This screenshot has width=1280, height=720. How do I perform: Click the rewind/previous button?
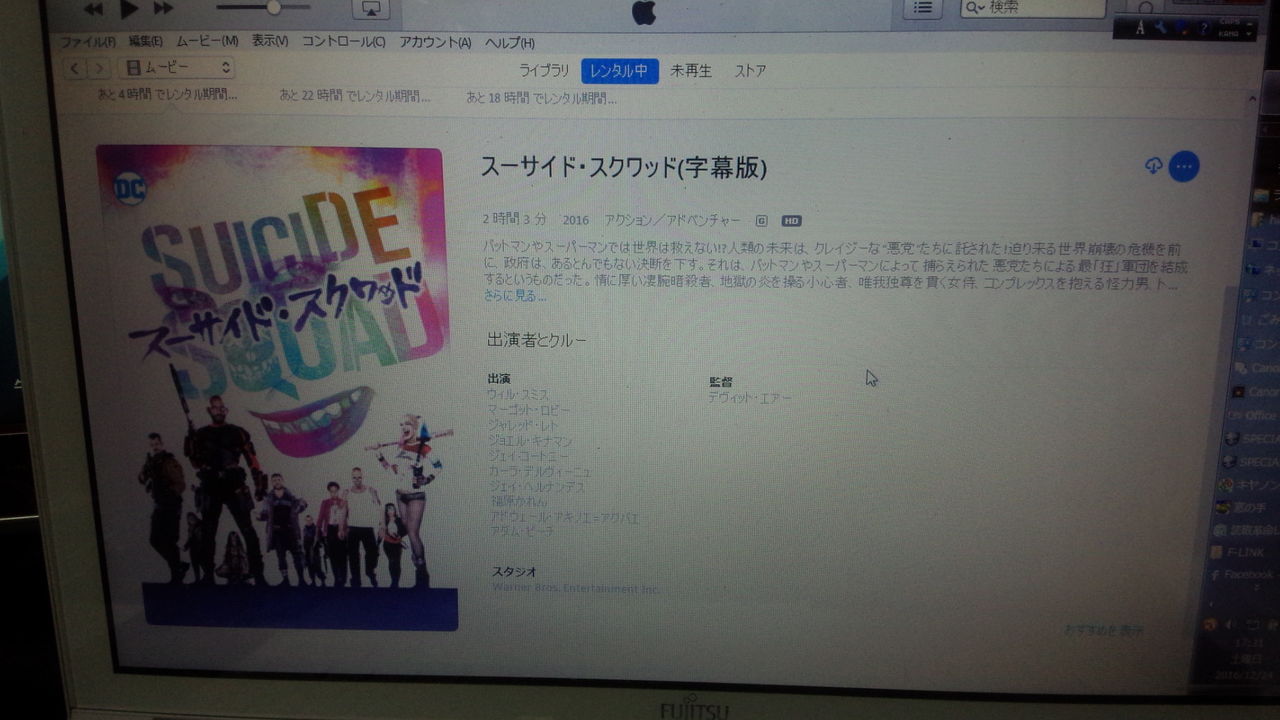[93, 10]
